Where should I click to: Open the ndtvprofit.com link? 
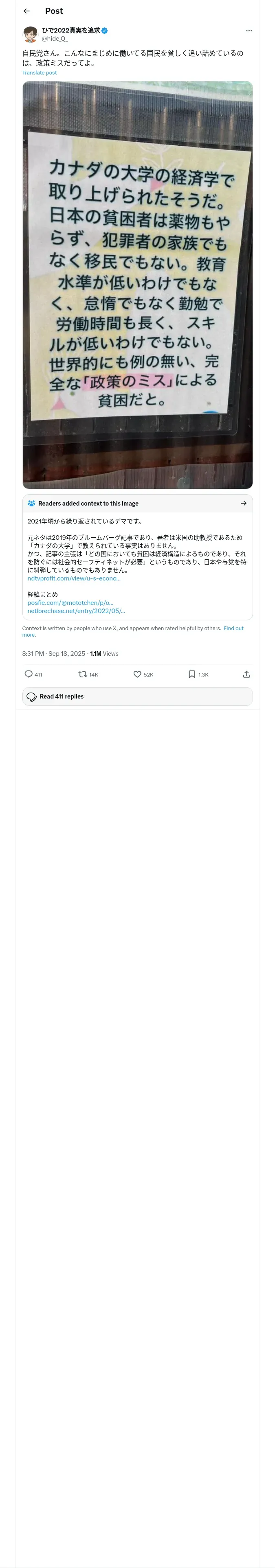(x=74, y=578)
